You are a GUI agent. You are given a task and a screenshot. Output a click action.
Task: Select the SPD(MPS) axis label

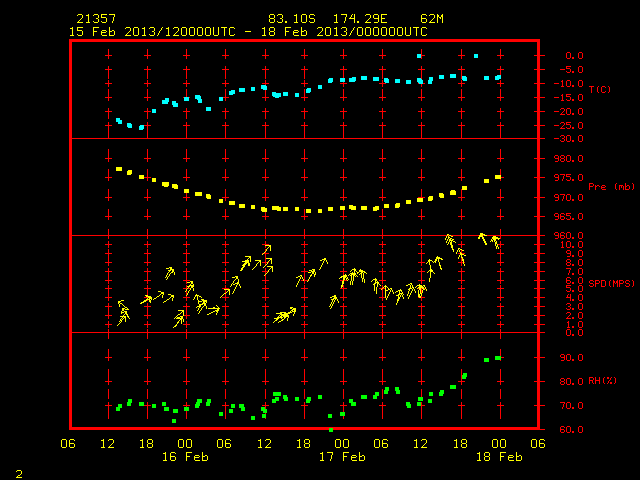[611, 283]
